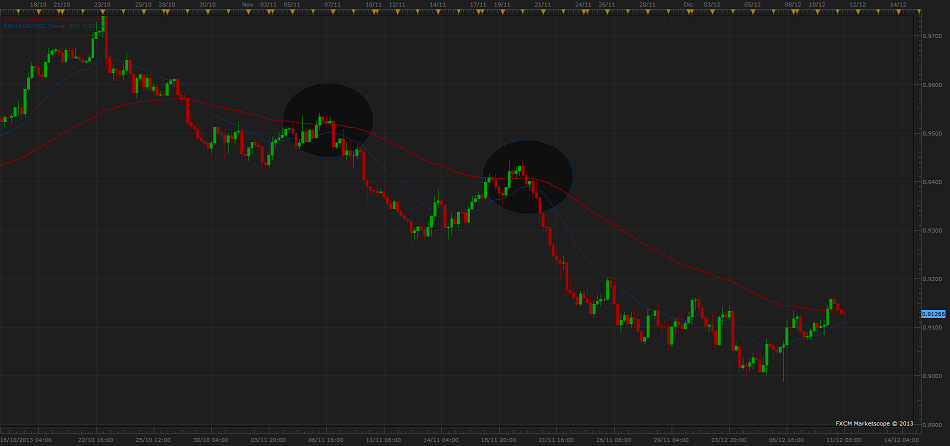Click the yellow marker under 28/11 date
The height and width of the screenshot is (446, 950).
[647, 11]
